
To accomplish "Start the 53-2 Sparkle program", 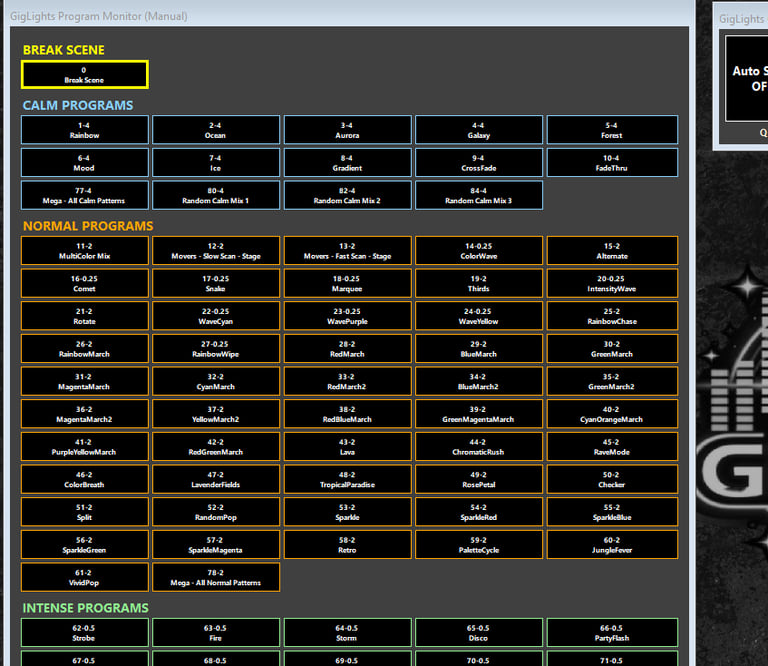I will pyautogui.click(x=347, y=512).
